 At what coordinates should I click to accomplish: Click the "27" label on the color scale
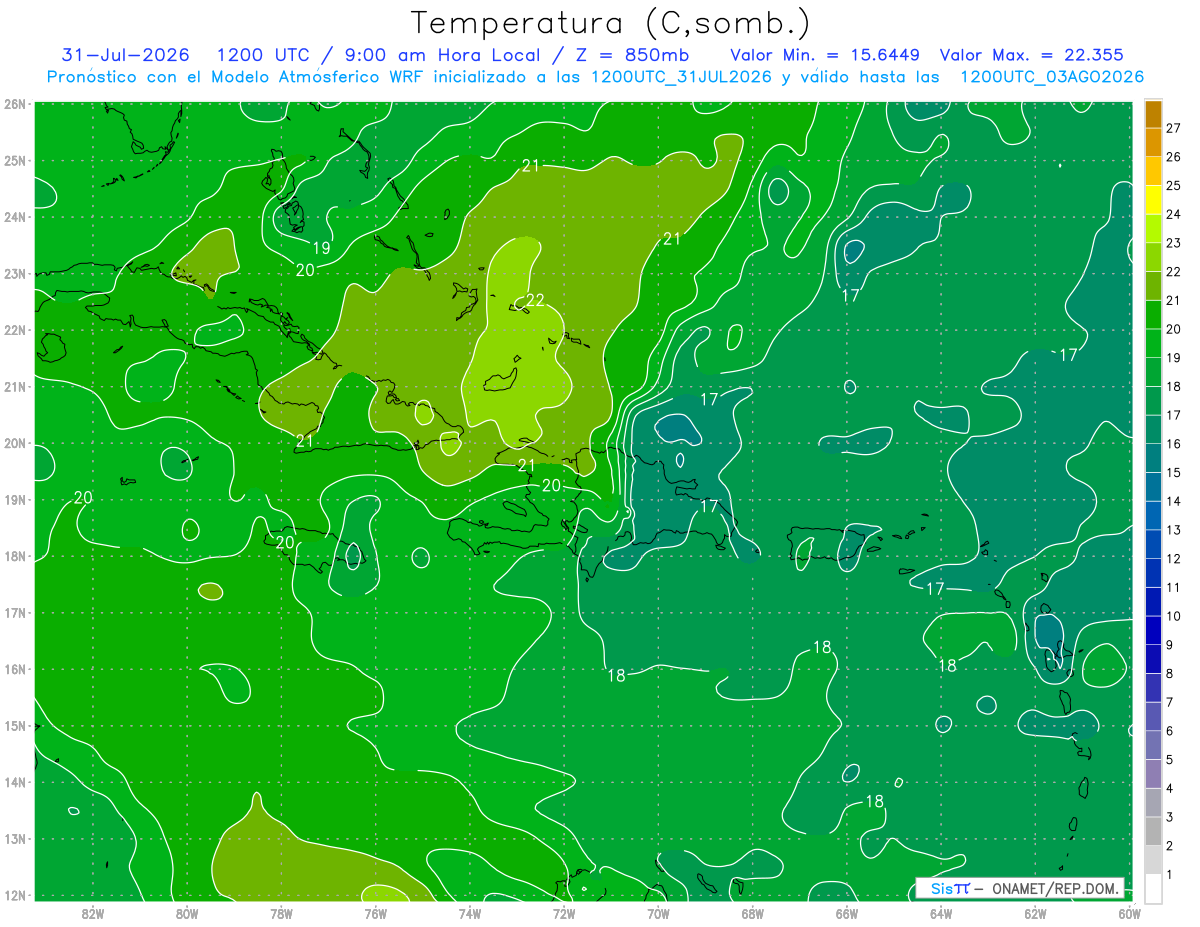click(x=1174, y=128)
